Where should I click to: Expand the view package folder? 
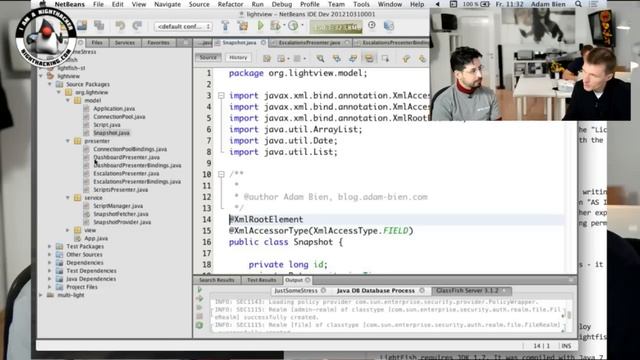point(68,230)
